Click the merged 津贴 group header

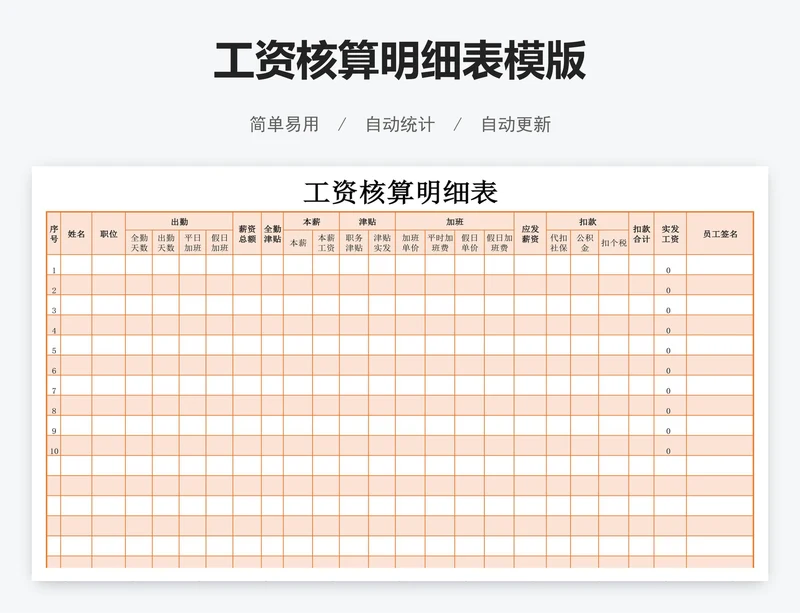click(367, 222)
